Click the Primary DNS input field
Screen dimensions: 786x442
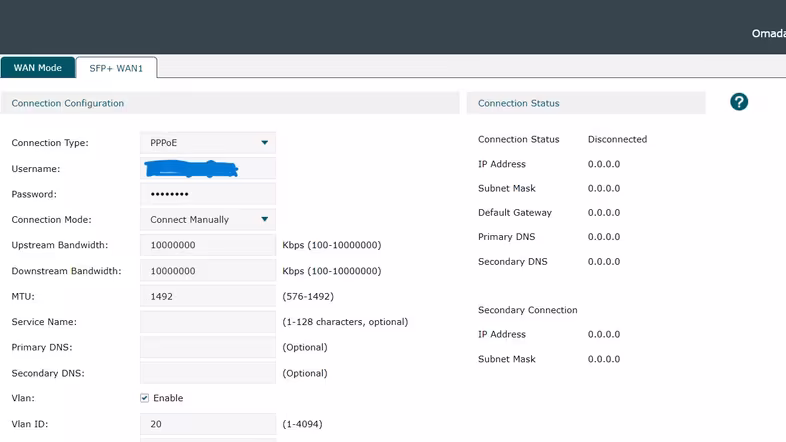point(208,347)
